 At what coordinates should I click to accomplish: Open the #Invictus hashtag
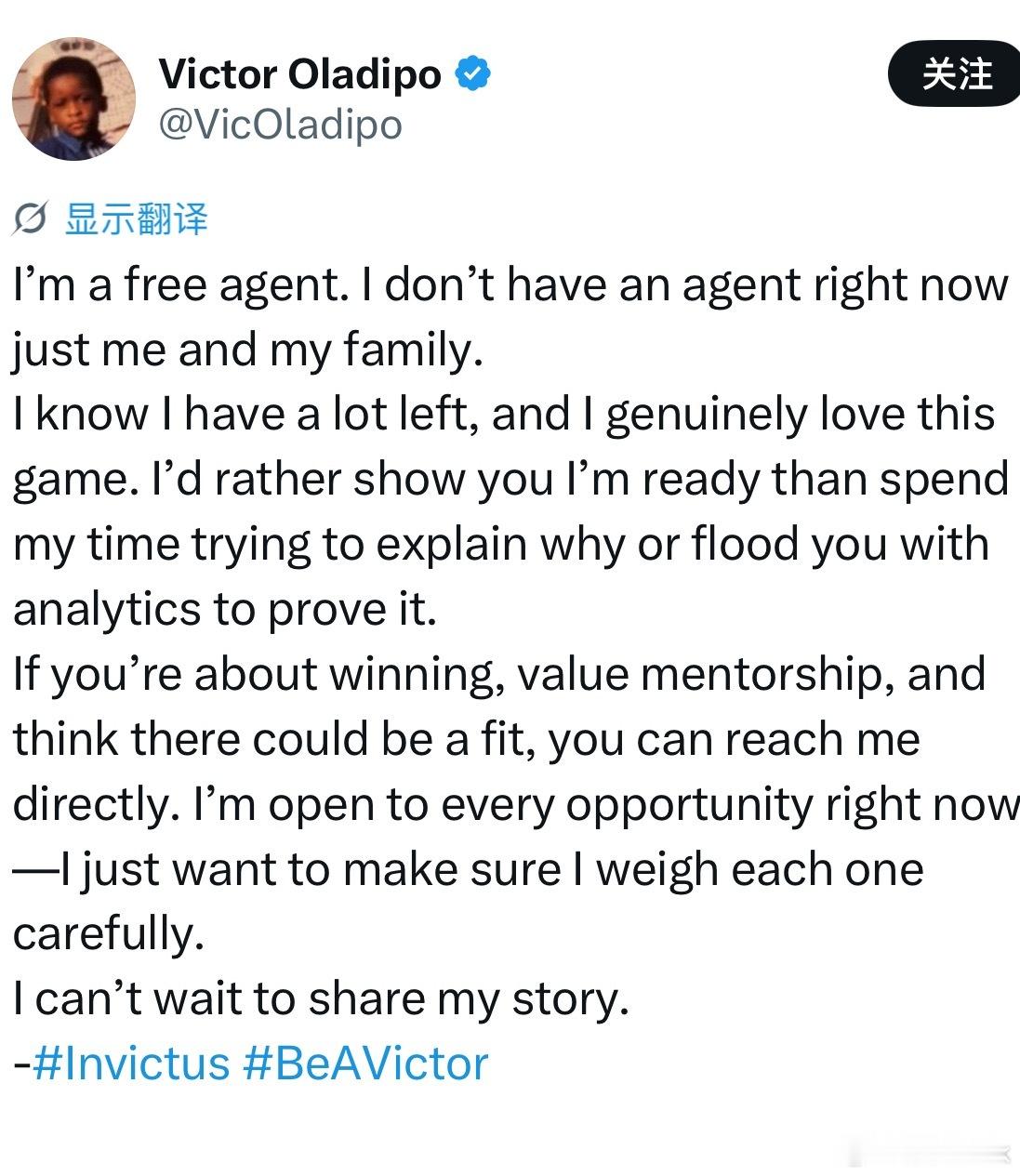click(131, 1064)
